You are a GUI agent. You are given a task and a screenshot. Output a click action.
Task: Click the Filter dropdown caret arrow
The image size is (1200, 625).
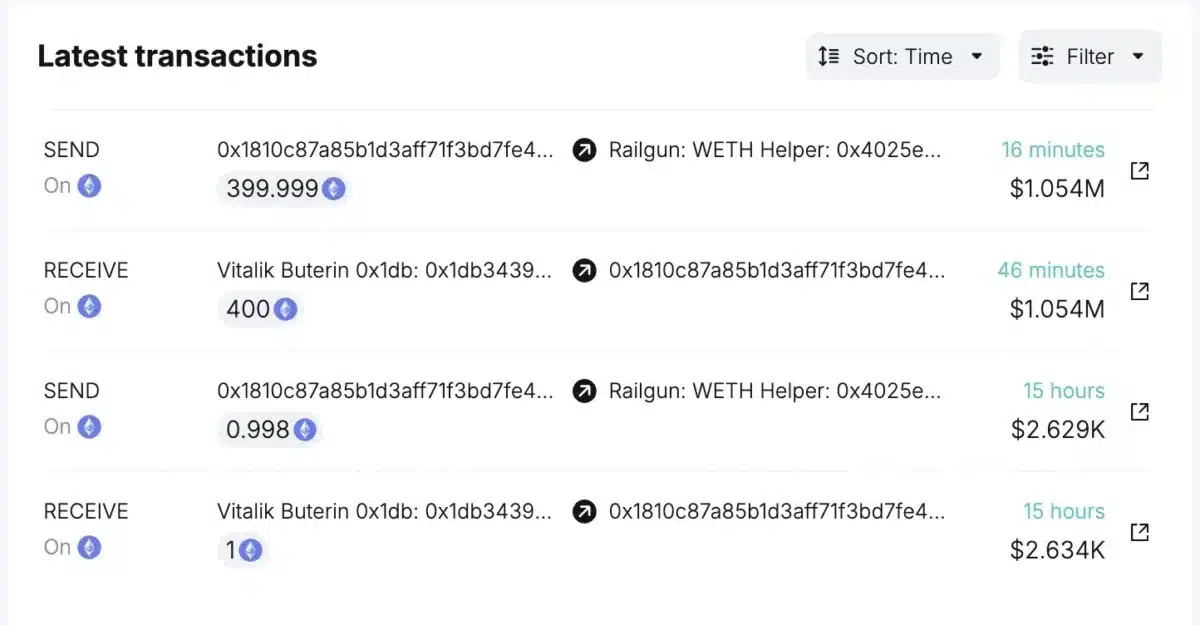(1138, 57)
